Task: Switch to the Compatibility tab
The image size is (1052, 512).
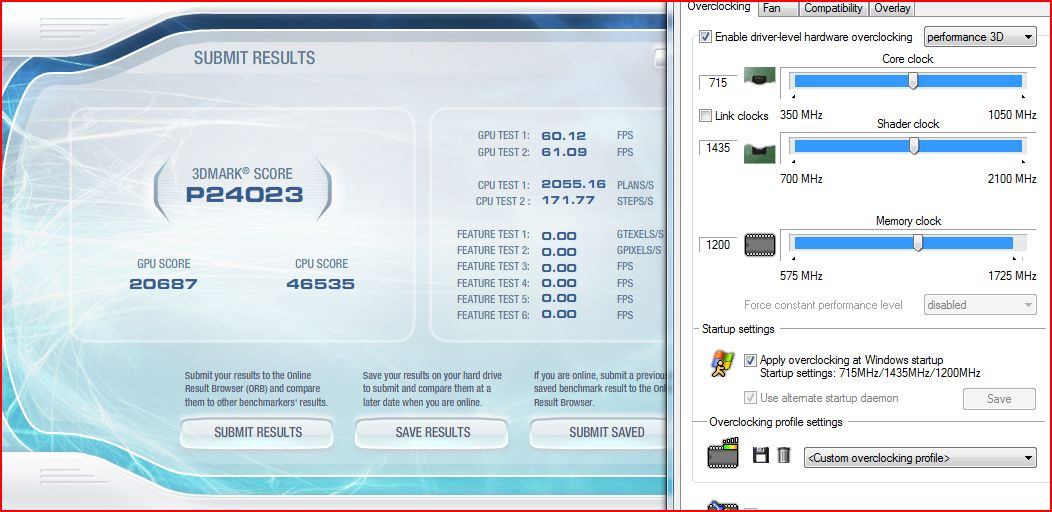Action: (833, 8)
